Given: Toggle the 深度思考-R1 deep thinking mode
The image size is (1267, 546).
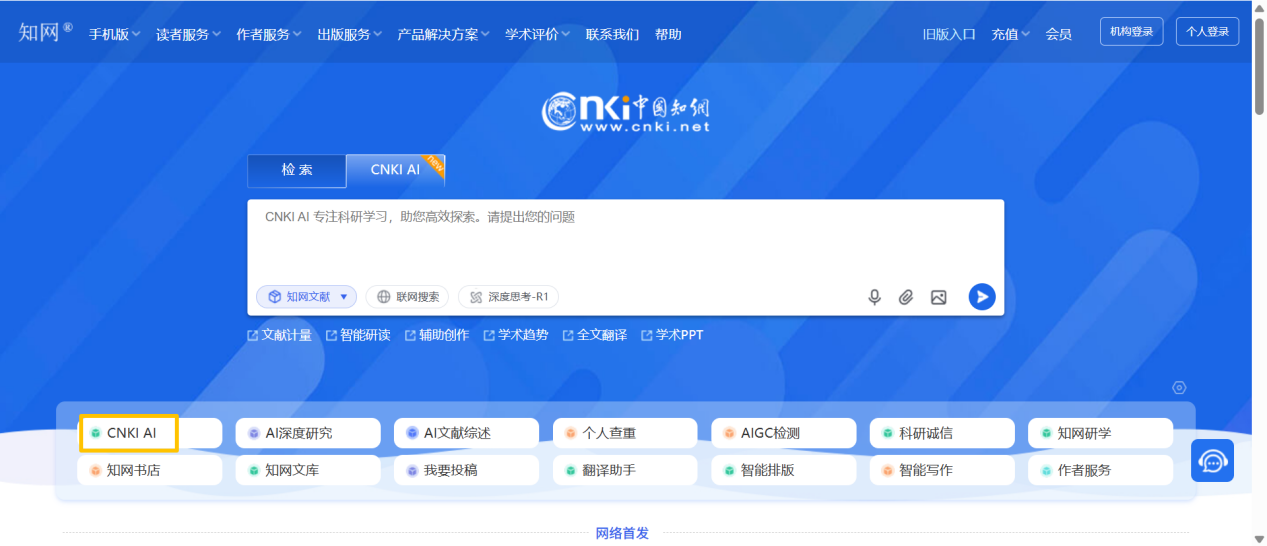Looking at the screenshot, I should click(x=508, y=297).
